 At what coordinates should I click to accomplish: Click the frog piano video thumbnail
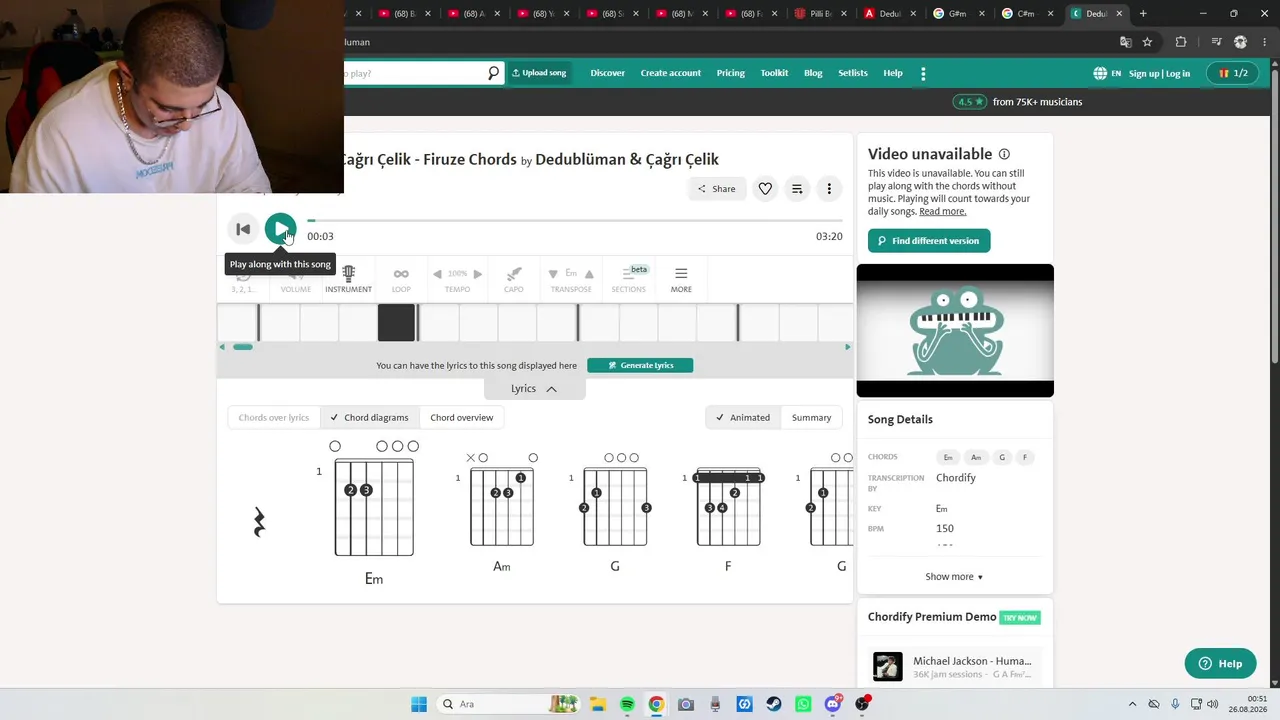(955, 330)
